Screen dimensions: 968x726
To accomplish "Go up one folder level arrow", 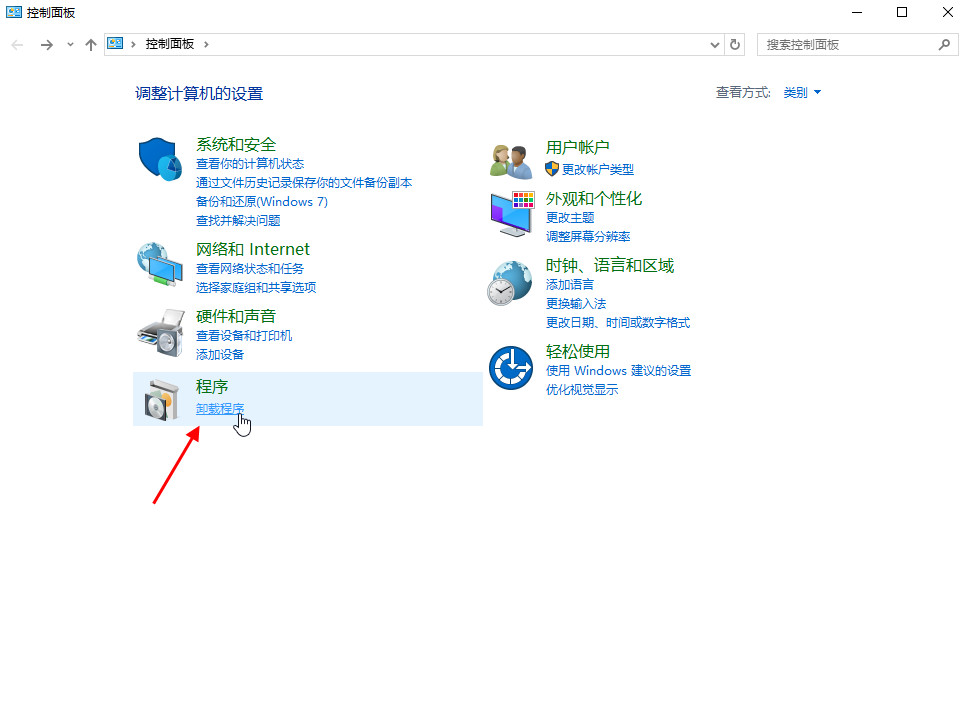I will 91,45.
